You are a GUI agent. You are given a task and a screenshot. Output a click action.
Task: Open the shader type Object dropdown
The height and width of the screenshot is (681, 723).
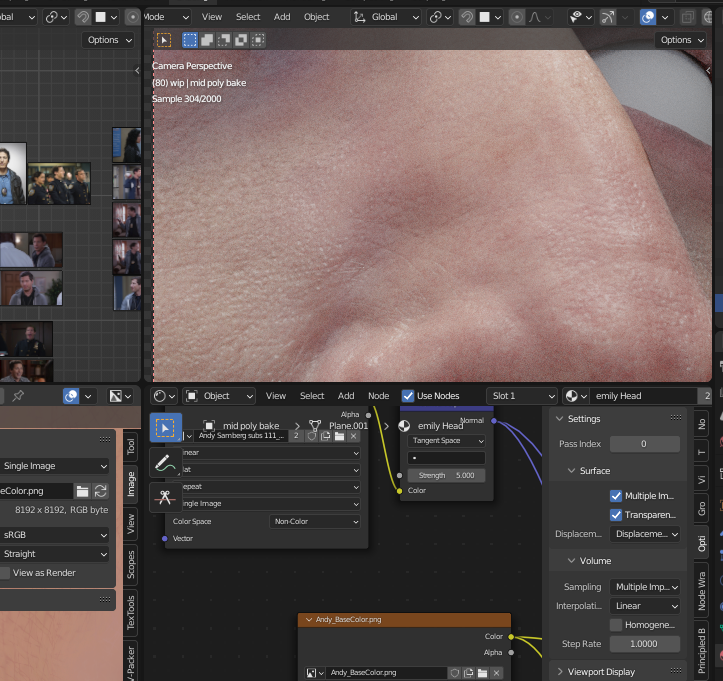click(x=219, y=396)
